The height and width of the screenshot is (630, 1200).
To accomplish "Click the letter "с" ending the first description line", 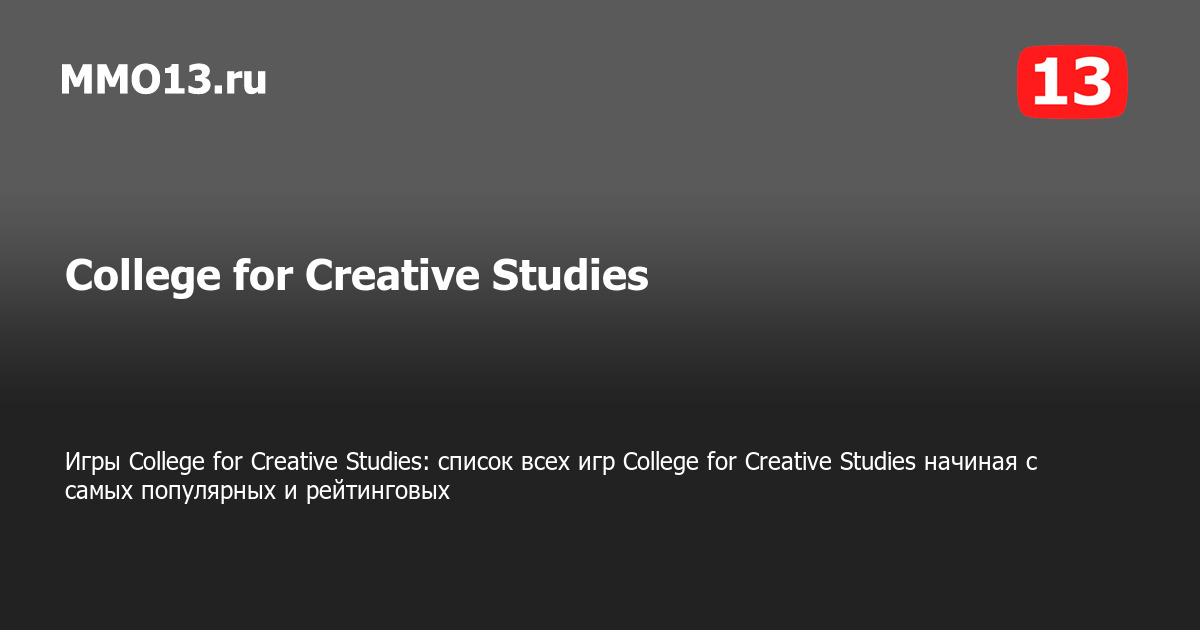I will tap(1032, 463).
